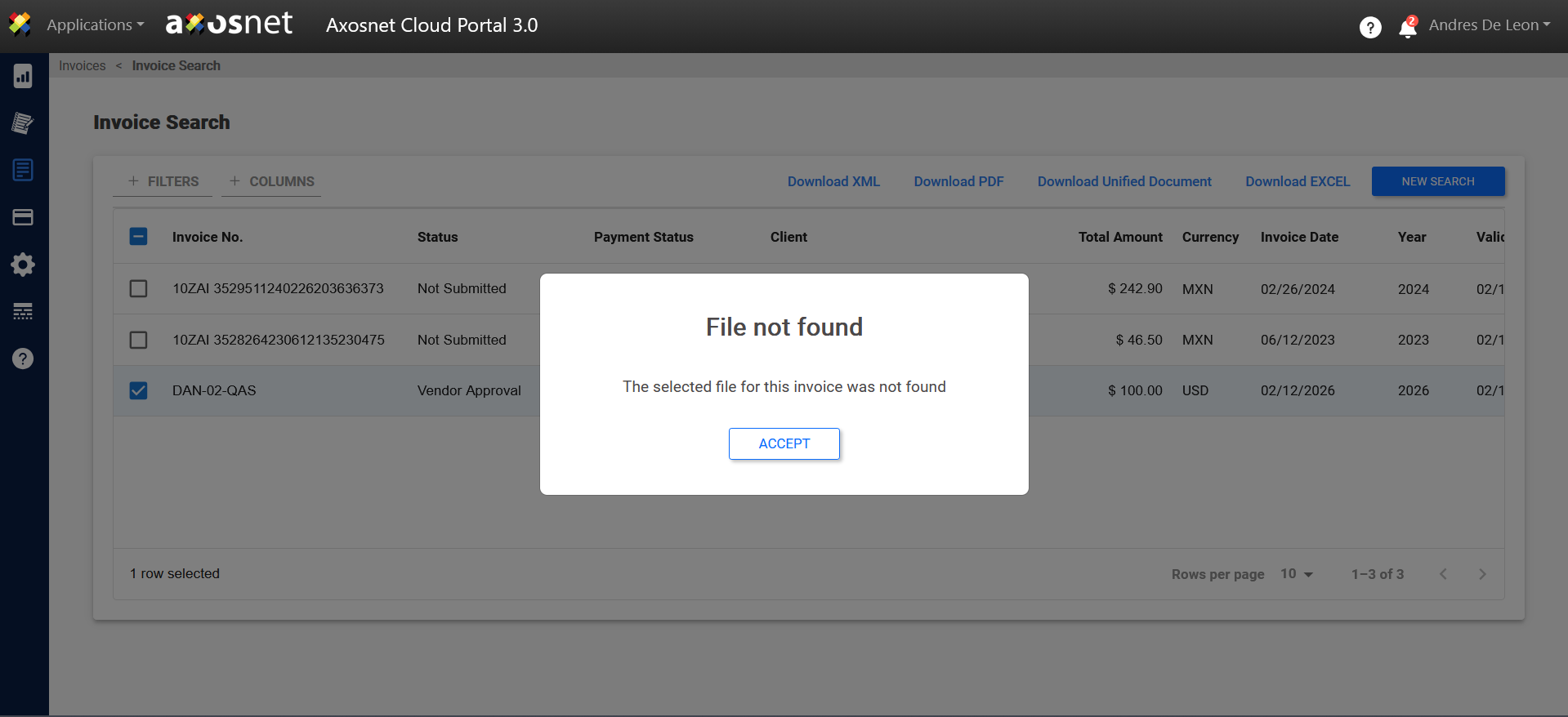1568x717 pixels.
Task: Click the Download Unified Document link
Action: [x=1124, y=181]
